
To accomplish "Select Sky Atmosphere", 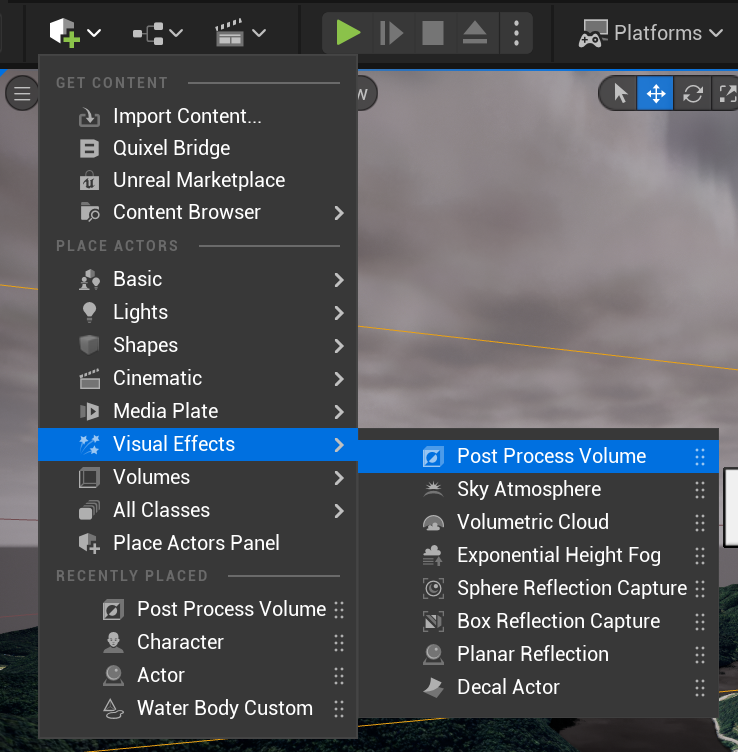I will pyautogui.click(x=538, y=490).
